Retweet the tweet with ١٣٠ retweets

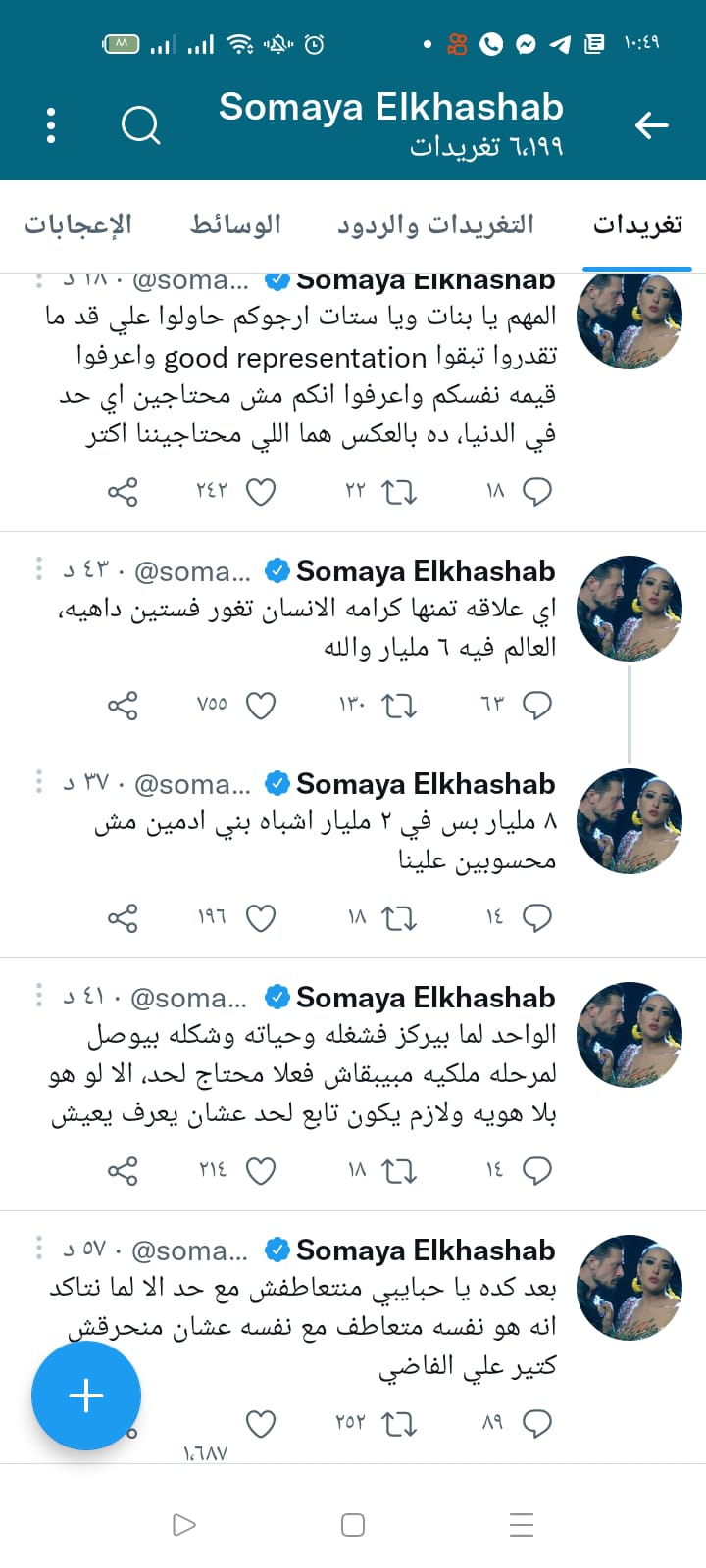(x=399, y=706)
